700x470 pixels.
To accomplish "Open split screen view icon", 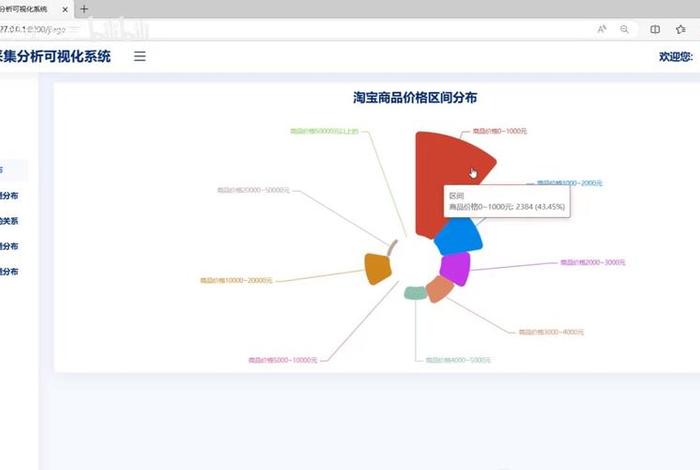I will tap(655, 29).
